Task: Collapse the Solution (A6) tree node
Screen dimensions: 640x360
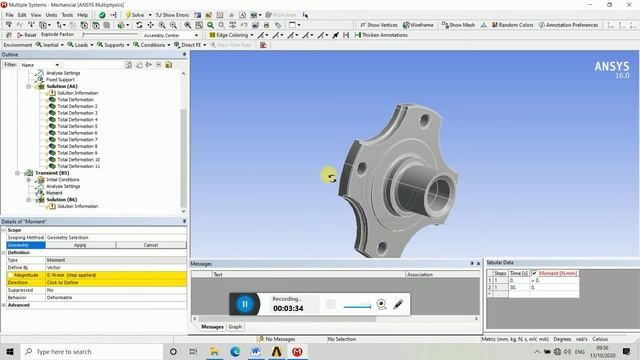Action: click(29, 87)
